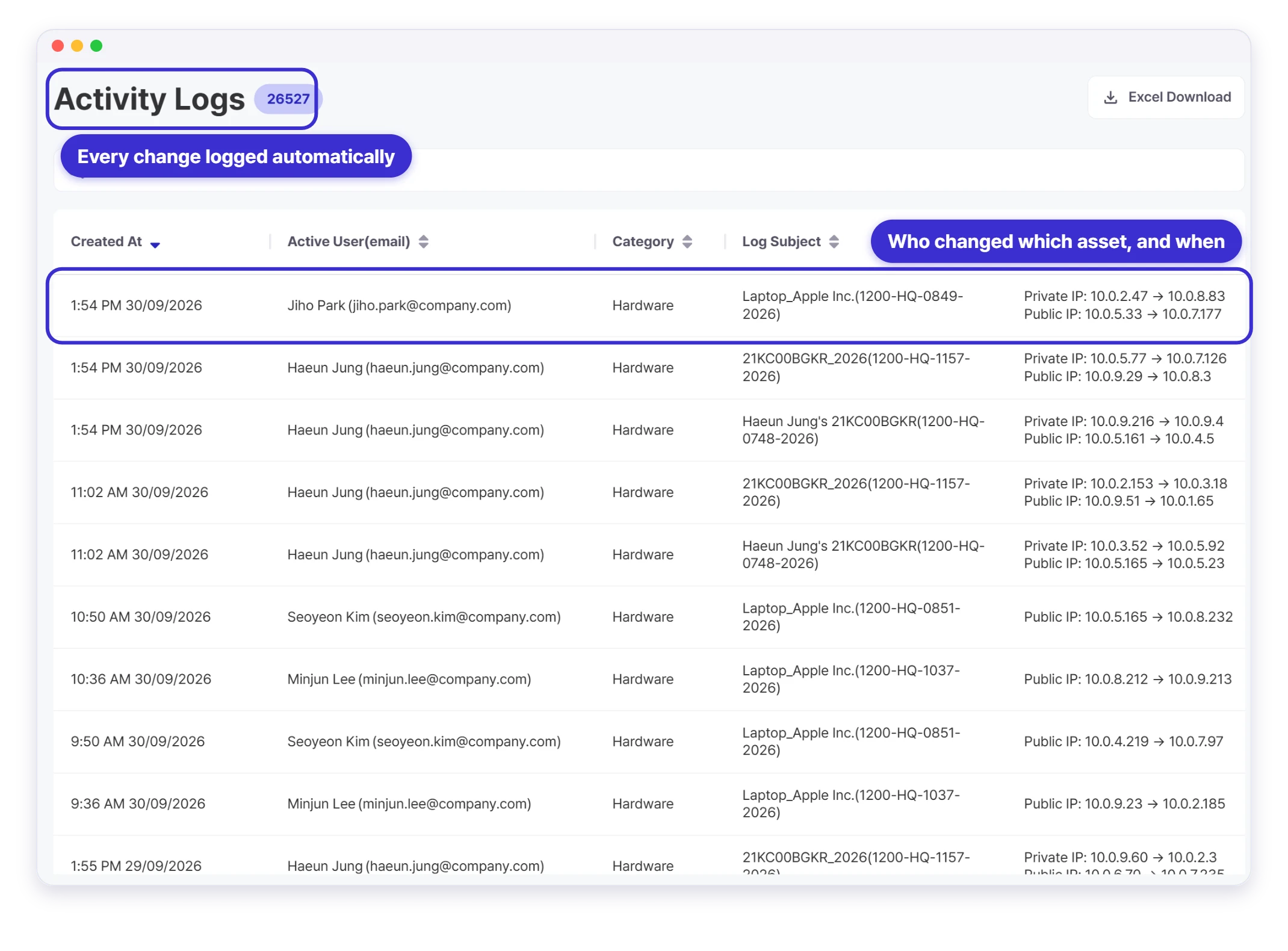Image resolution: width=1288 pixels, height=951 pixels.
Task: Click the Excel Download button
Action: pos(1166,97)
